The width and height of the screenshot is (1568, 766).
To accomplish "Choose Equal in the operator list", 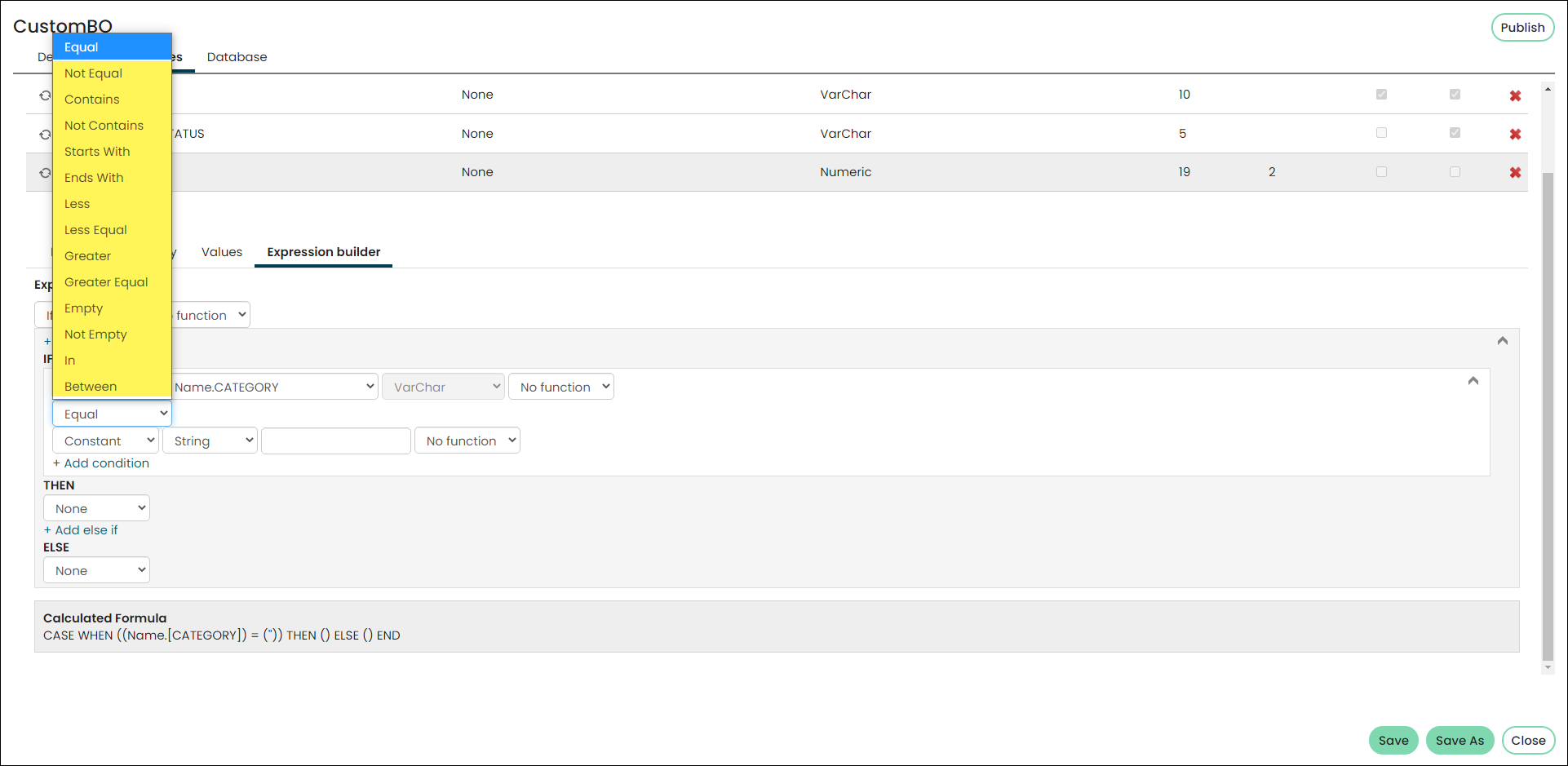I will pyautogui.click(x=112, y=47).
